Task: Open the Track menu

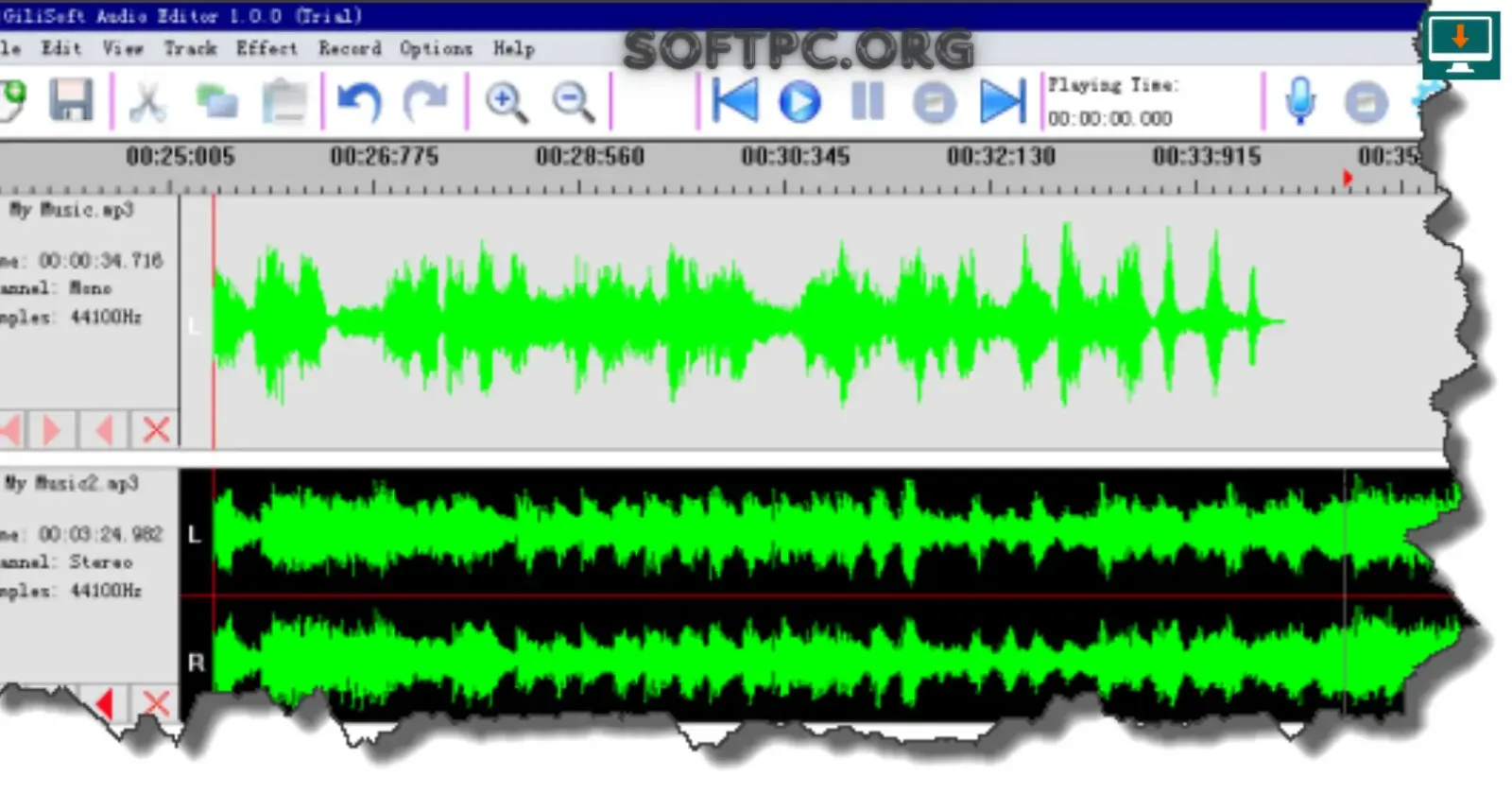Action: tap(190, 48)
